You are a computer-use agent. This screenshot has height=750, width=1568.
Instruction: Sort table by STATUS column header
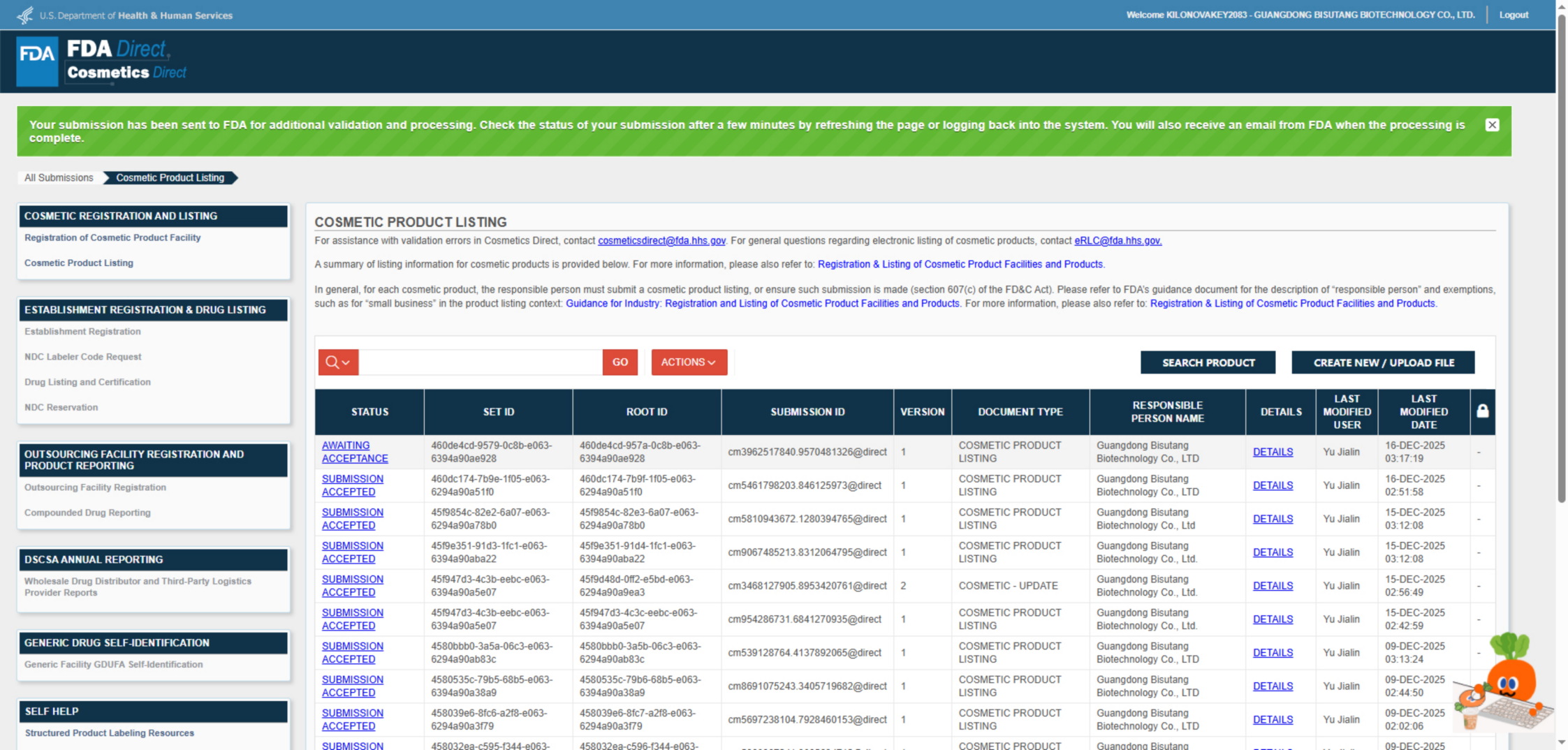click(x=369, y=412)
